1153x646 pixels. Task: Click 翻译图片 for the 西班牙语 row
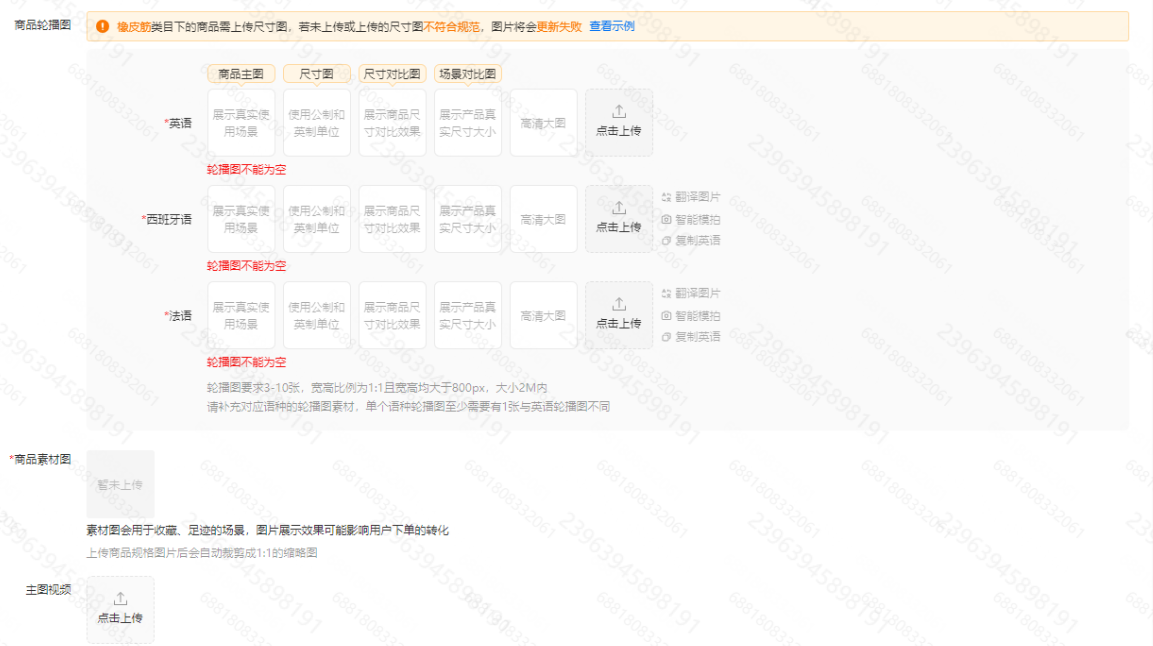690,197
